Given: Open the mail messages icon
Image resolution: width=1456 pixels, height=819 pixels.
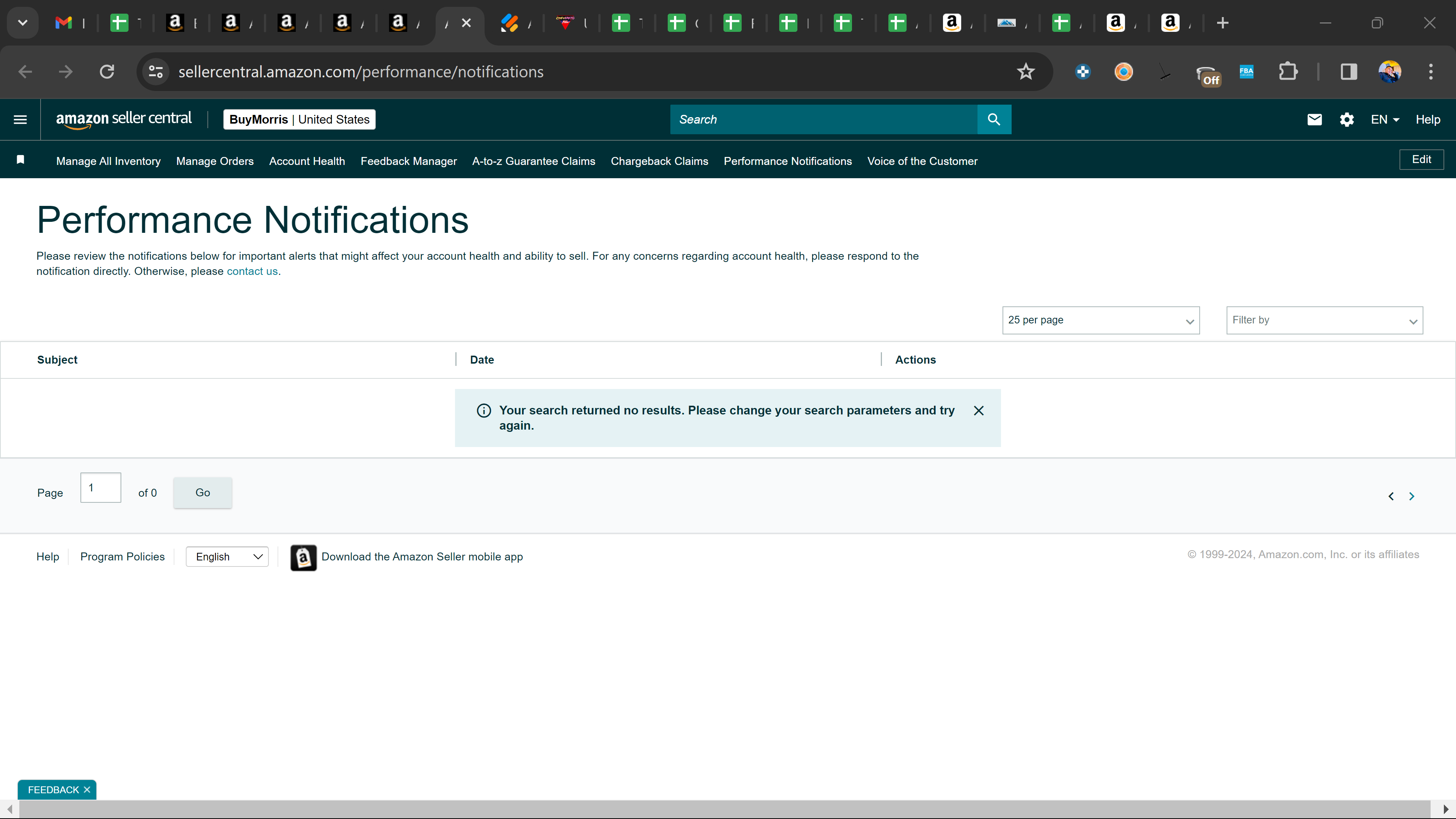Looking at the screenshot, I should pyautogui.click(x=1314, y=119).
